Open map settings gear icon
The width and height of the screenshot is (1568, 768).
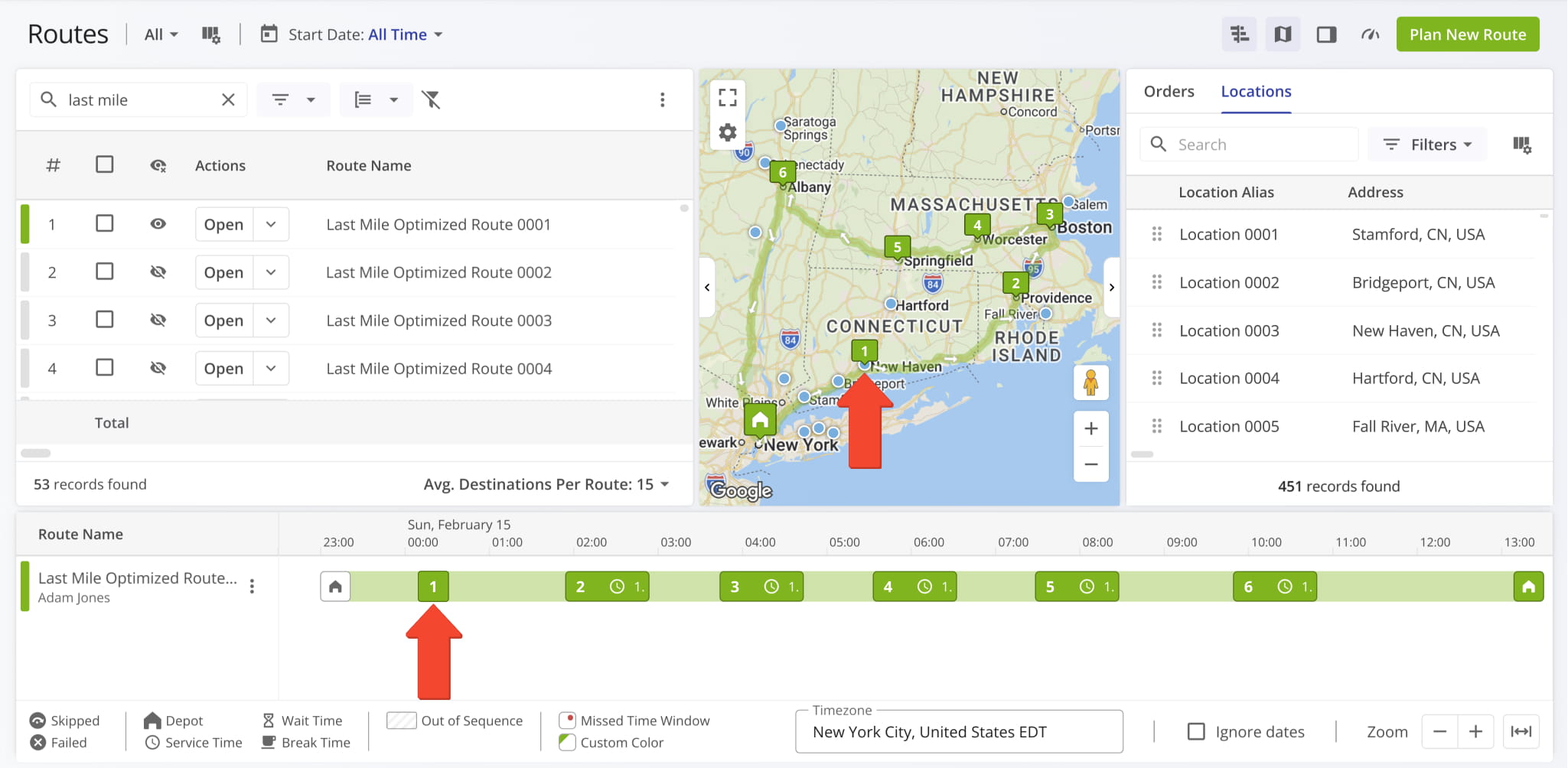pyautogui.click(x=727, y=132)
